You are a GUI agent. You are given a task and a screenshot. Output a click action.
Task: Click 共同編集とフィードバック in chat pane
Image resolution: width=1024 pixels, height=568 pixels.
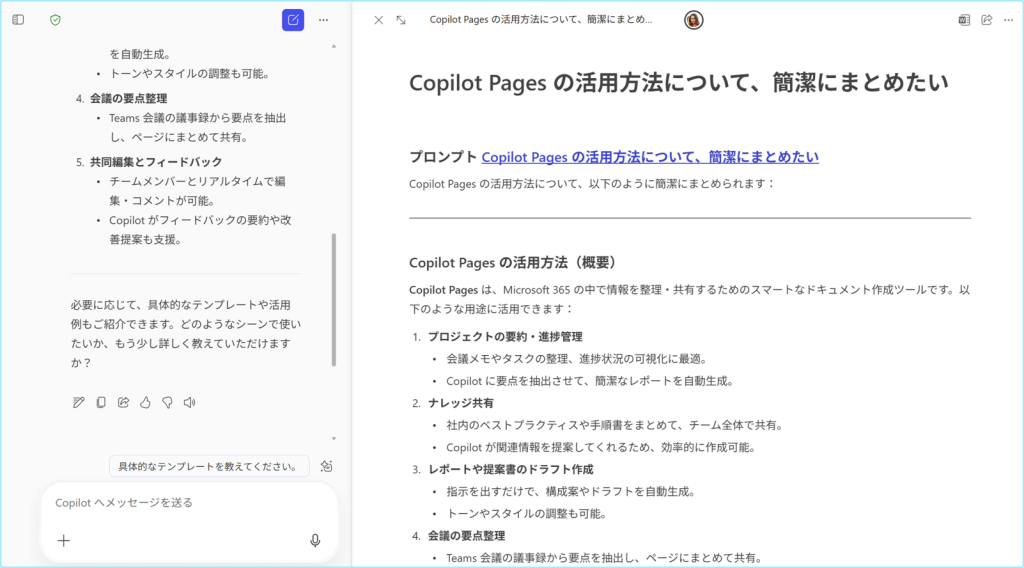156,162
